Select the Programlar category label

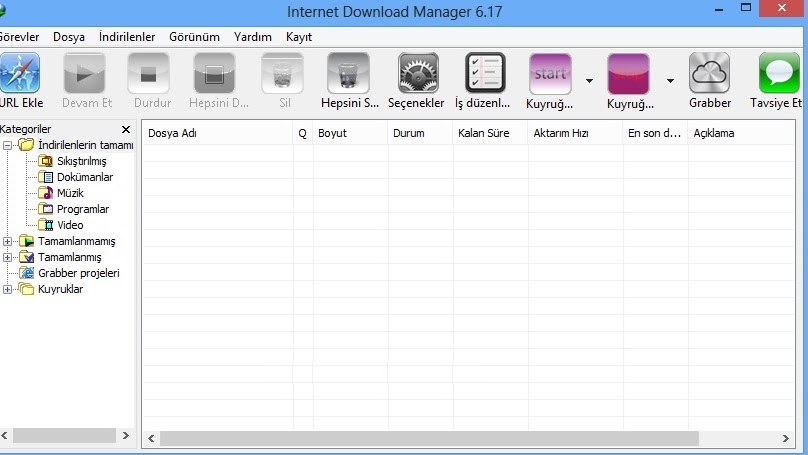pos(83,209)
